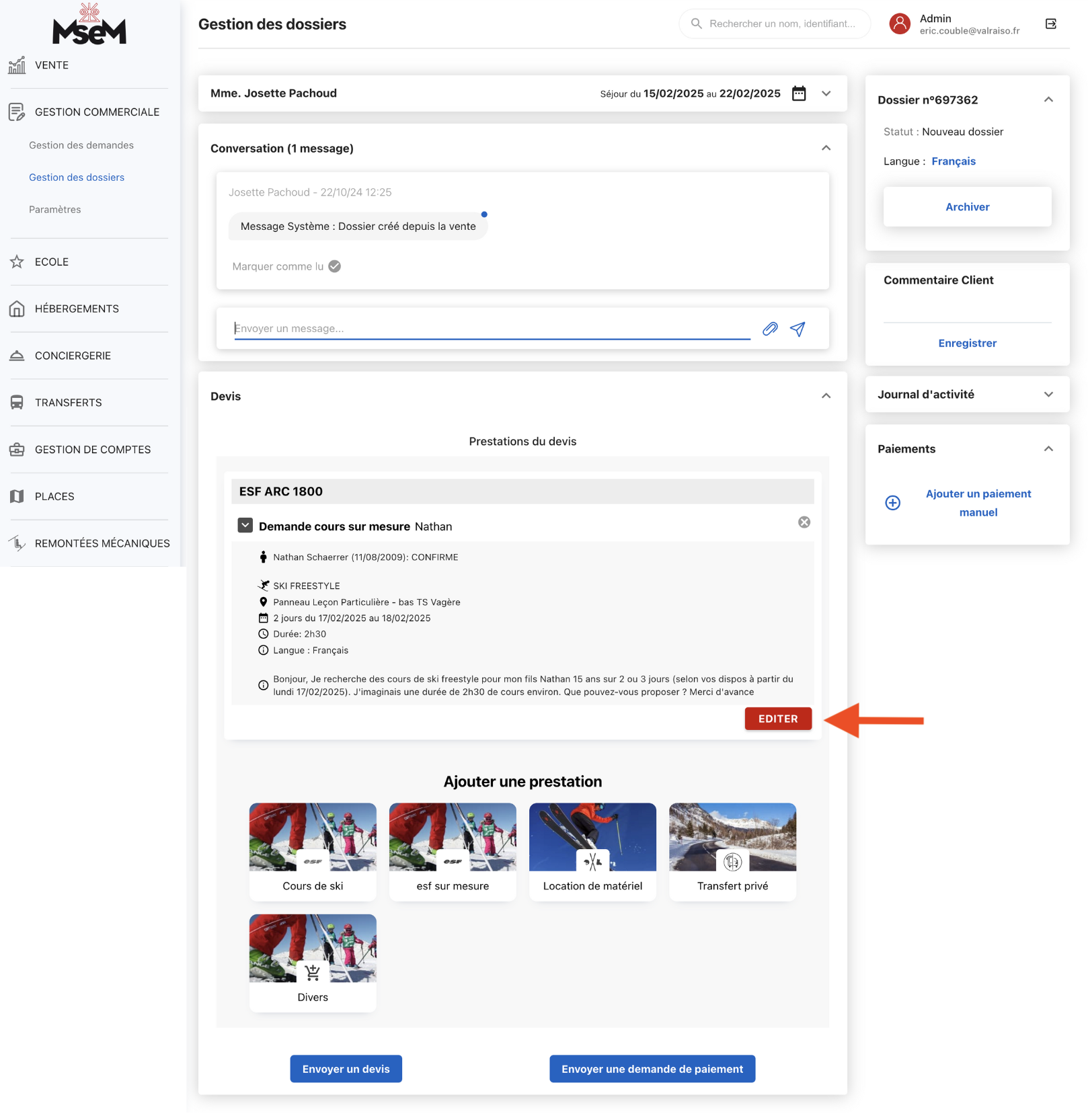Click the plus icon for manual payment

tap(893, 503)
